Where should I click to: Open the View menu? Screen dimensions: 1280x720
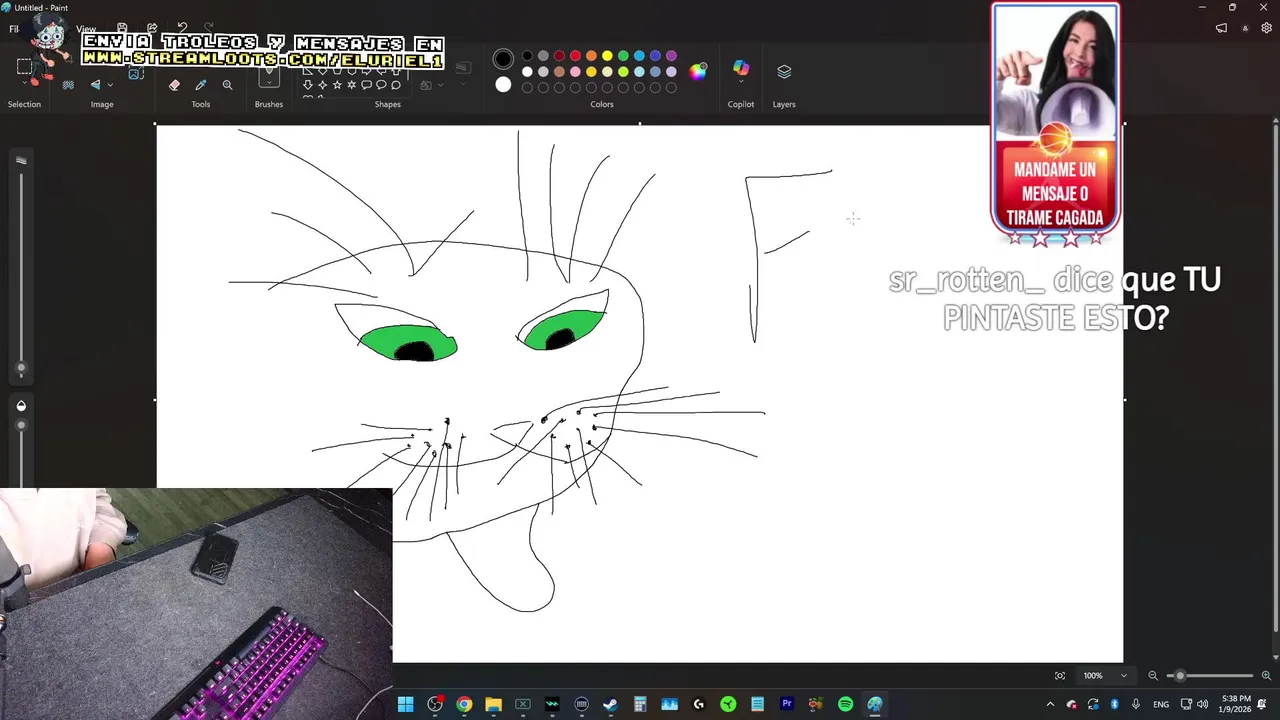click(87, 29)
